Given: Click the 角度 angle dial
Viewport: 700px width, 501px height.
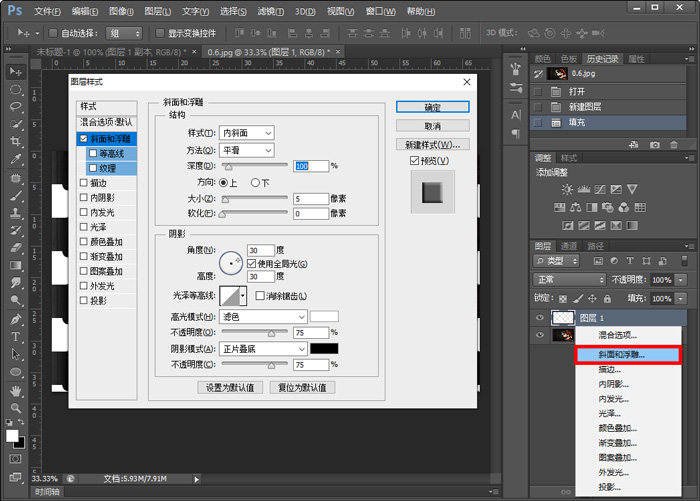Looking at the screenshot, I should click(231, 263).
